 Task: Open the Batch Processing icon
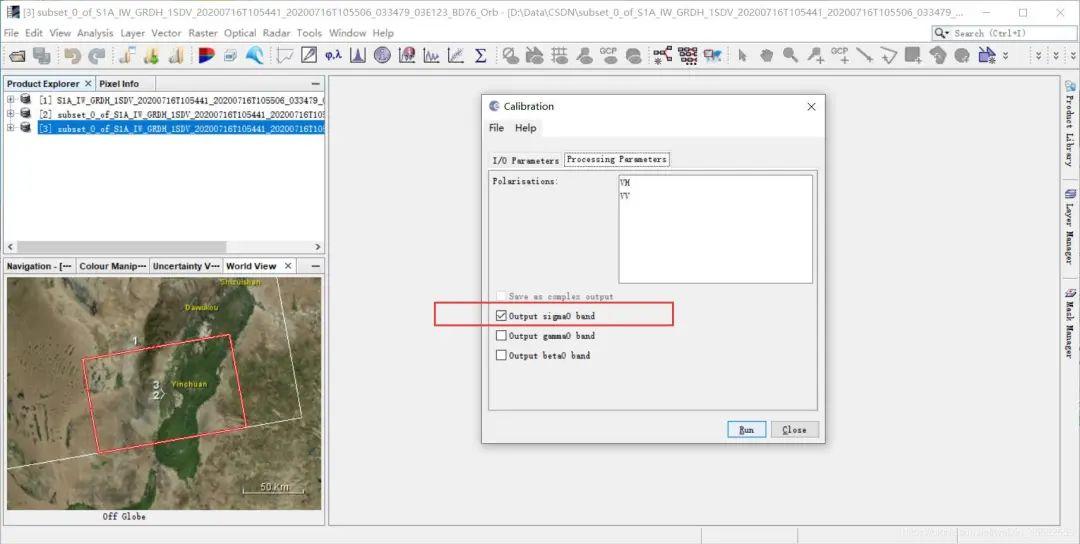pyautogui.click(x=687, y=56)
